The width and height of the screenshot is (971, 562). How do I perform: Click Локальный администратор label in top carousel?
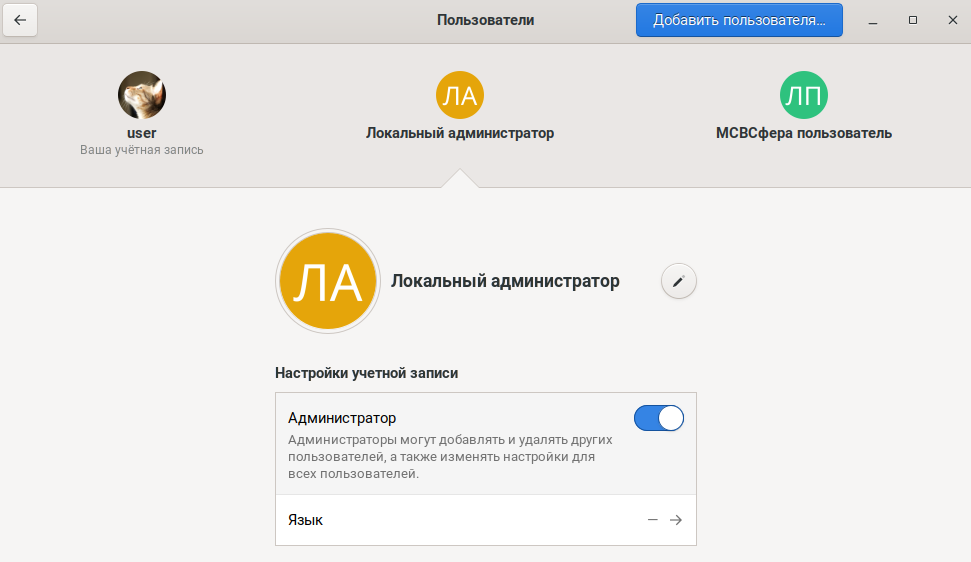460,133
